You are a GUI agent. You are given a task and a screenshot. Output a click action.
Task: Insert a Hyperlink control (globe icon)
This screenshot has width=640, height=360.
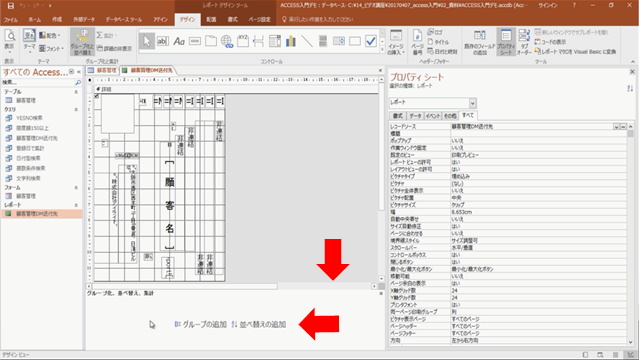227,41
